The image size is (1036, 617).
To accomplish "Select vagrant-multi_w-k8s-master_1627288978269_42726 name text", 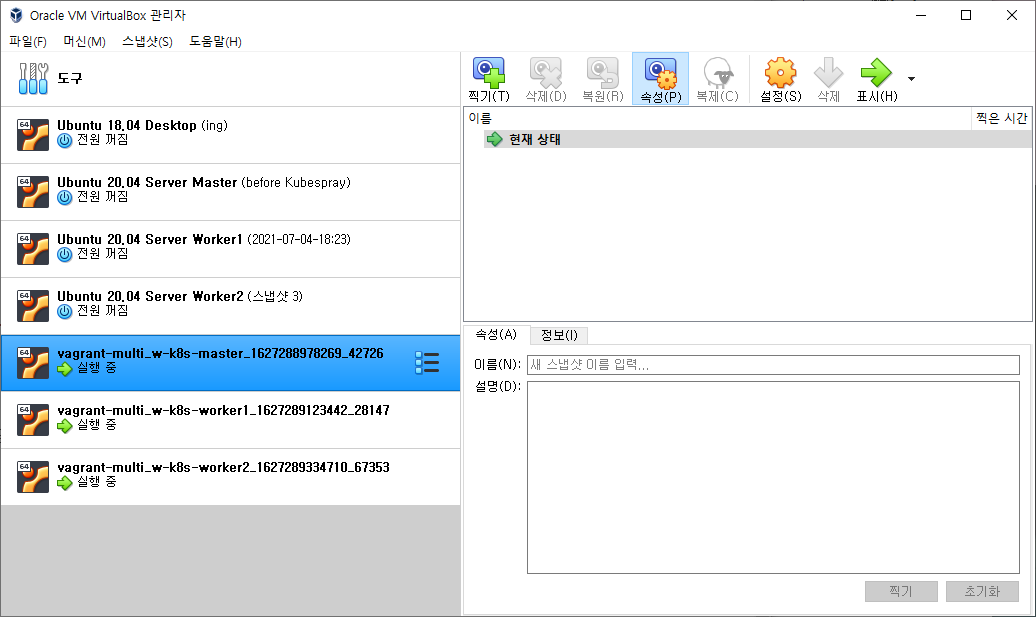I will tap(220, 353).
